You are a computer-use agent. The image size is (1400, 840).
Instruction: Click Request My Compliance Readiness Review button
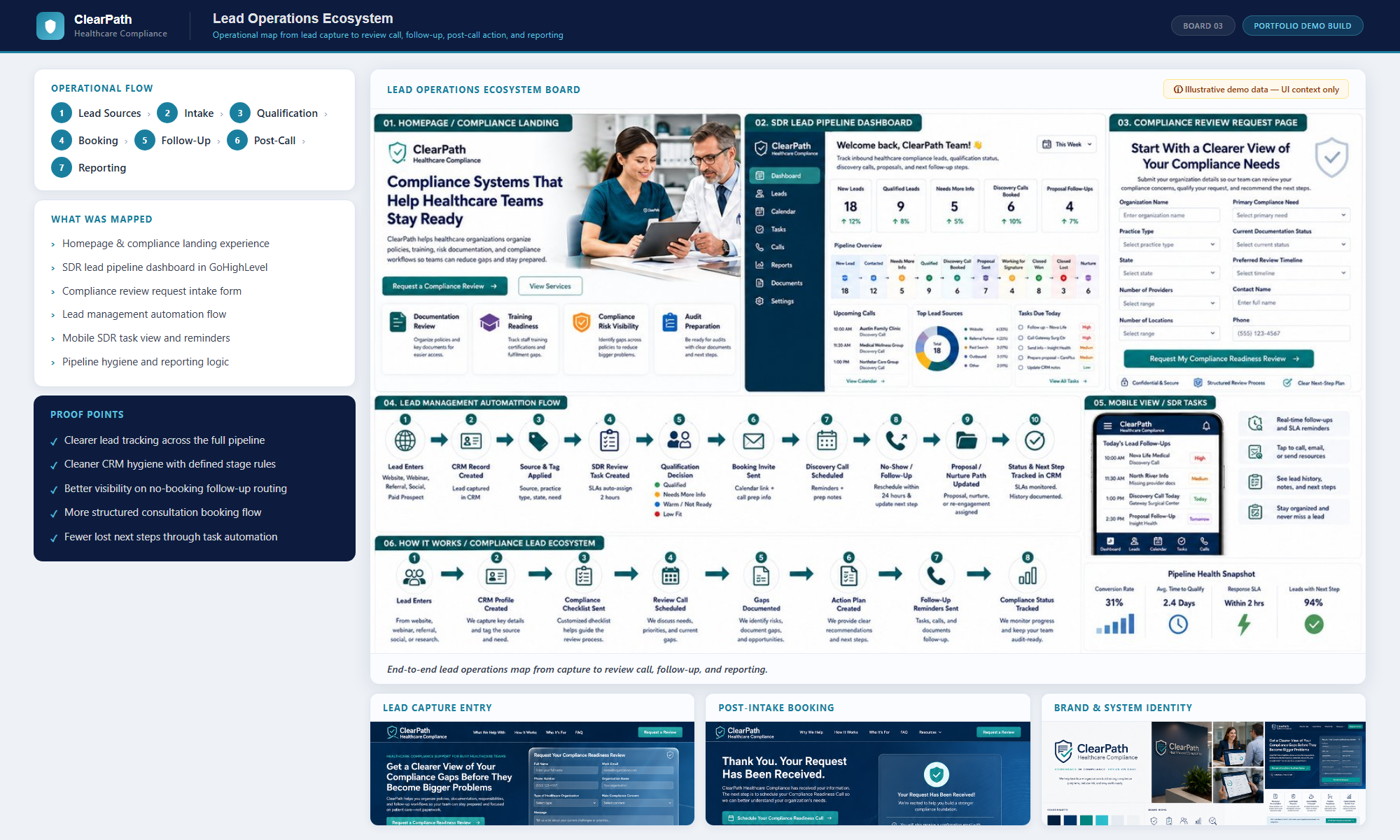(x=1218, y=358)
